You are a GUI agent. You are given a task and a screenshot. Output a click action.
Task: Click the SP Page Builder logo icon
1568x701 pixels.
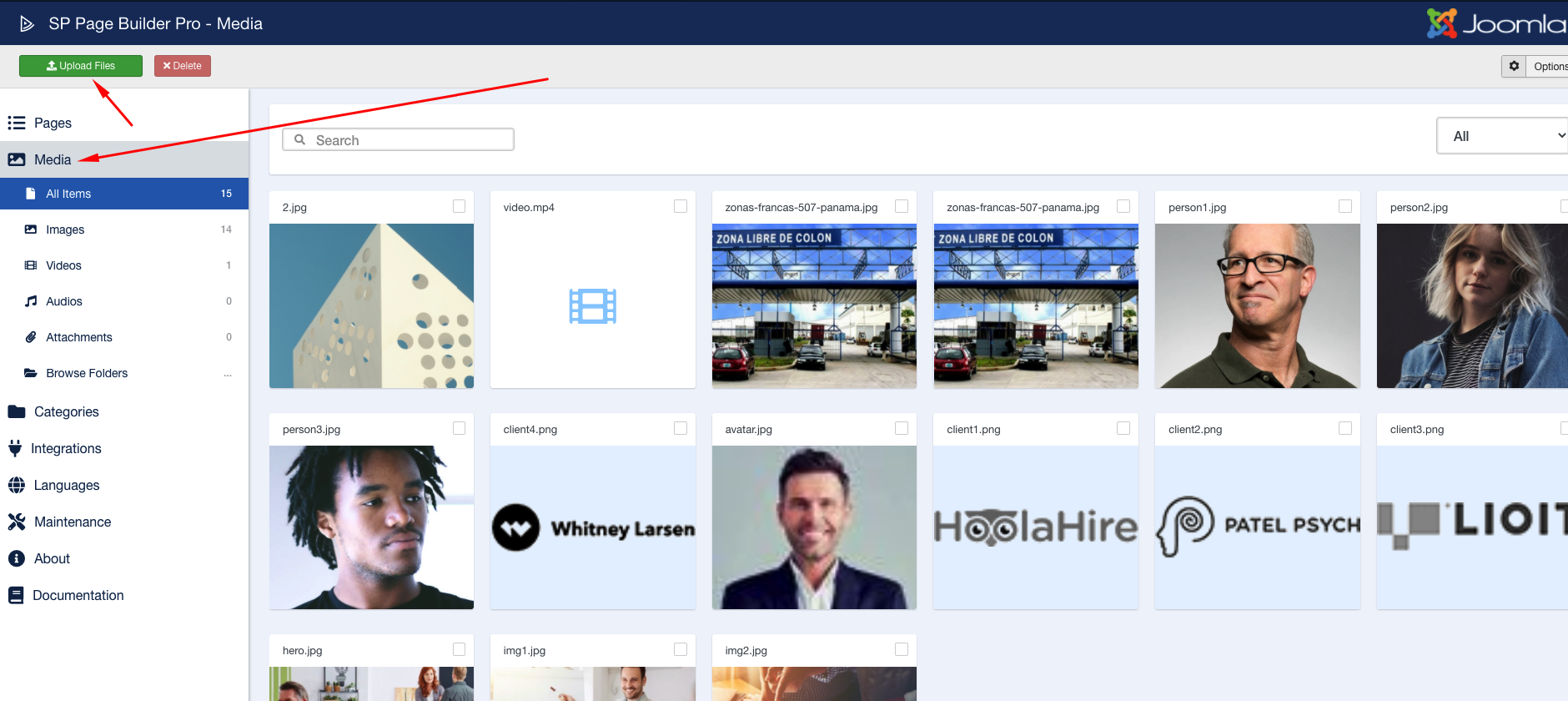coord(27,23)
